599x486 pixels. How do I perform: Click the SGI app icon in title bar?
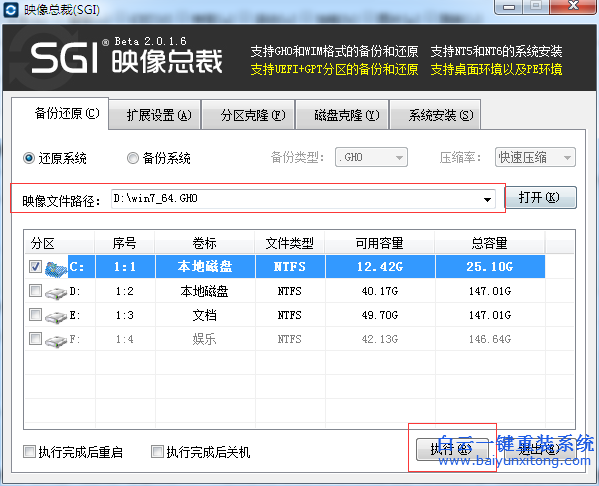10,10
